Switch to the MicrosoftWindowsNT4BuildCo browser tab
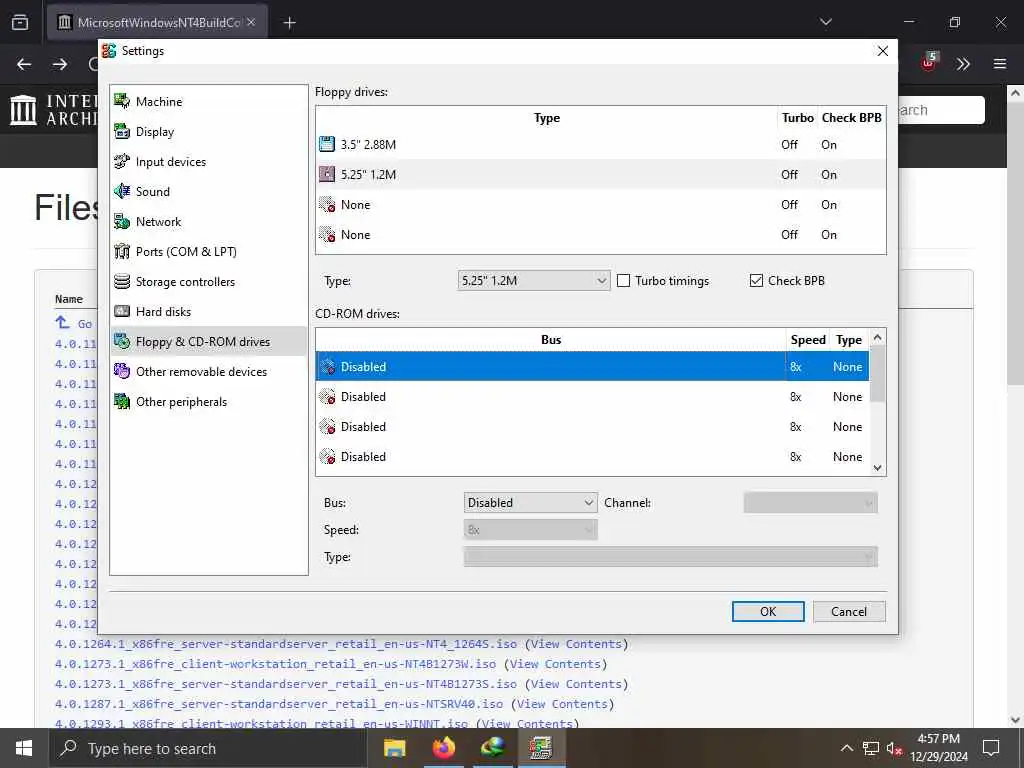 coord(157,22)
